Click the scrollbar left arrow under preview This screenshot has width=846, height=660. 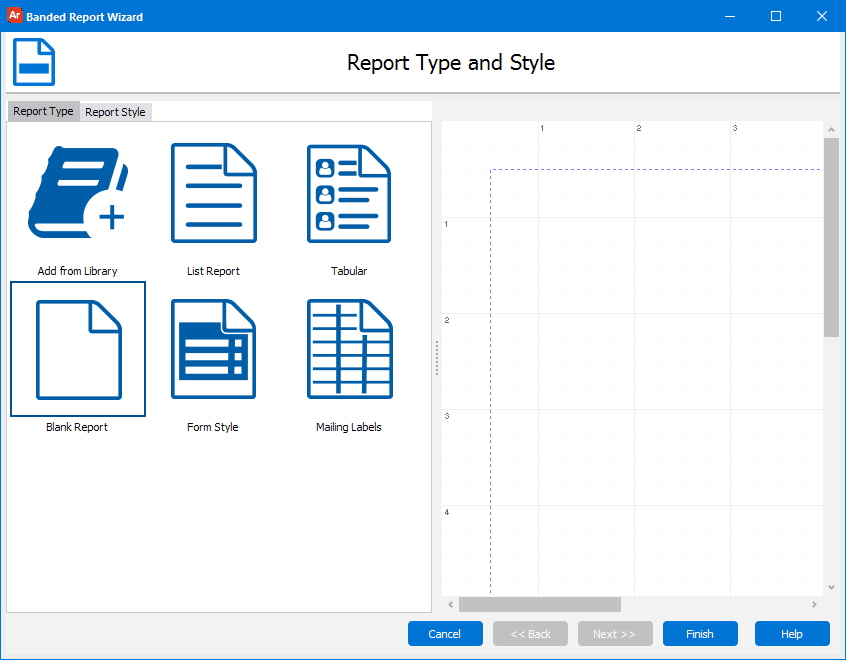tap(449, 604)
